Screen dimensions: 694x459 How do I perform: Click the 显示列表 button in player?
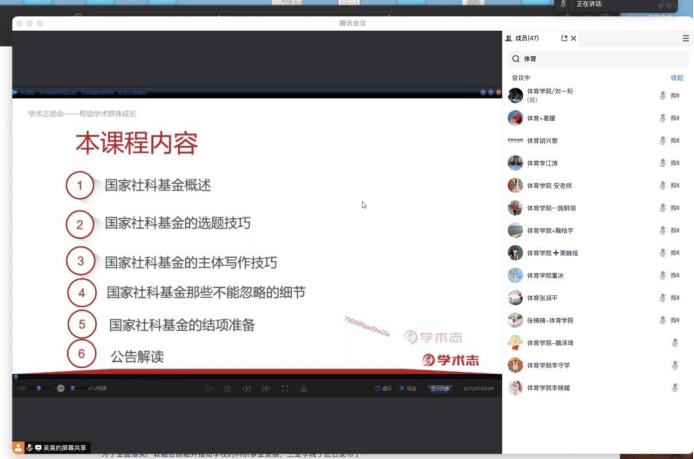(x=440, y=388)
